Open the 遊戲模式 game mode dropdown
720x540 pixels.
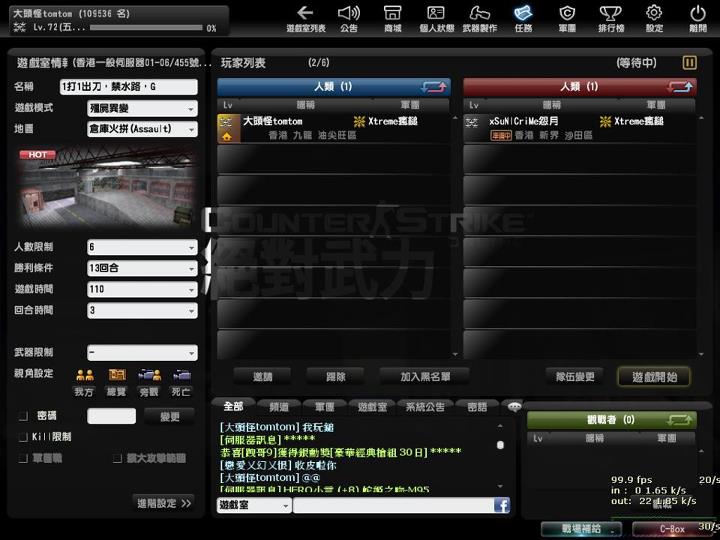pos(142,109)
